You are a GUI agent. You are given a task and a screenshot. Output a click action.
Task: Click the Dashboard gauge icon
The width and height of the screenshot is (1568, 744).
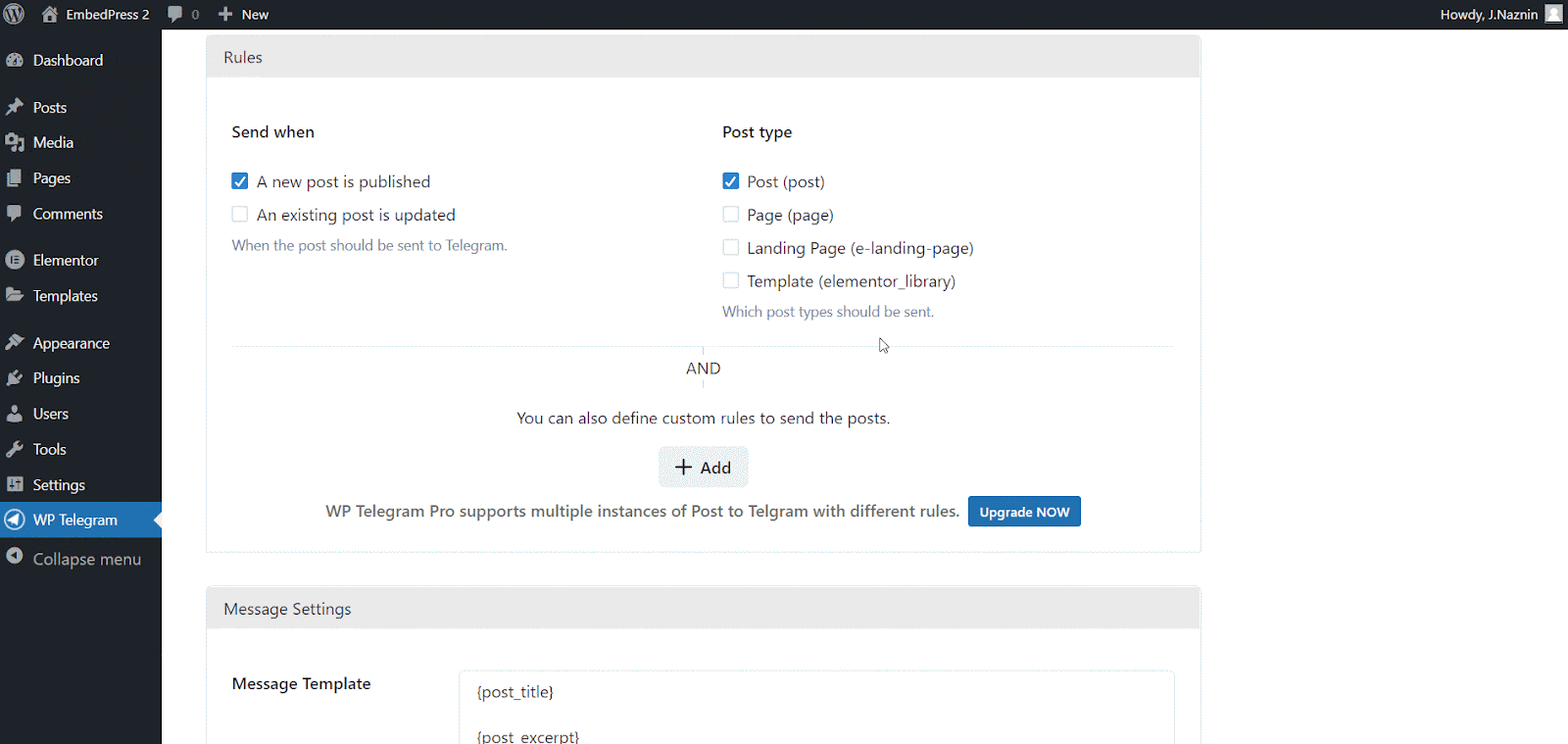(15, 60)
